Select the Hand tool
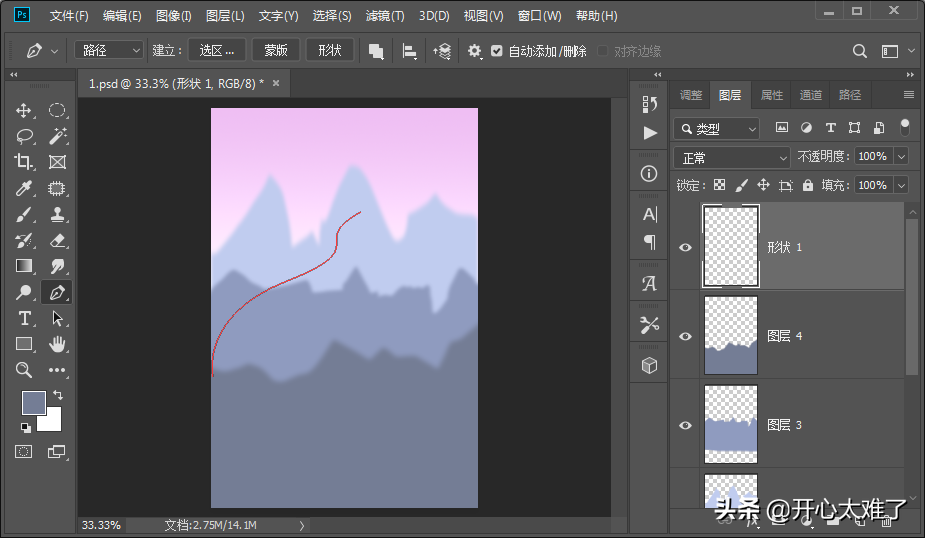Viewport: 925px width, 538px height. point(57,344)
